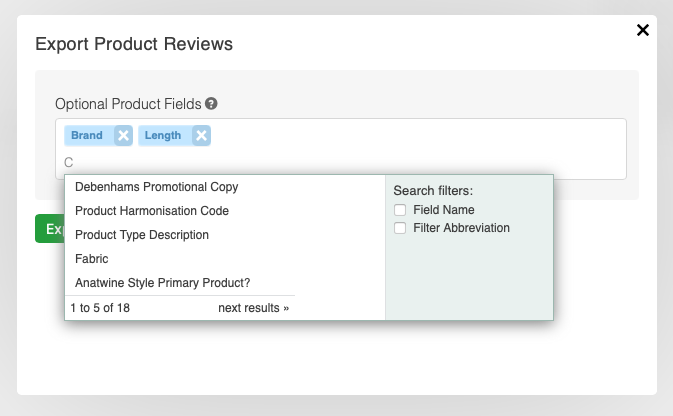Image resolution: width=673 pixels, height=416 pixels.
Task: Click the Brand tag label
Action: (87, 136)
